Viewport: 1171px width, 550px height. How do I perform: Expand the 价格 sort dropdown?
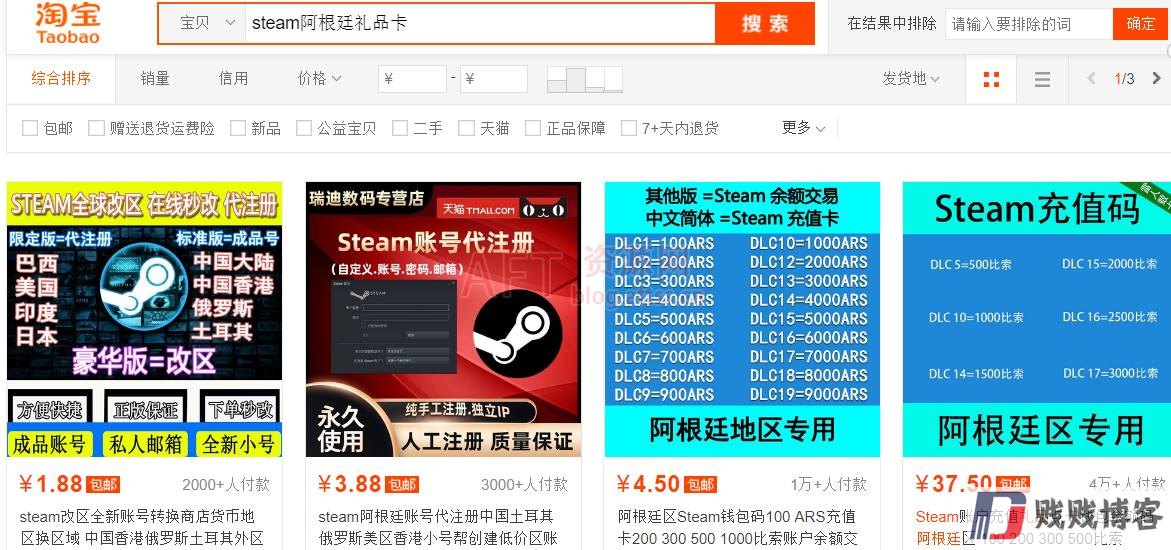coord(319,78)
